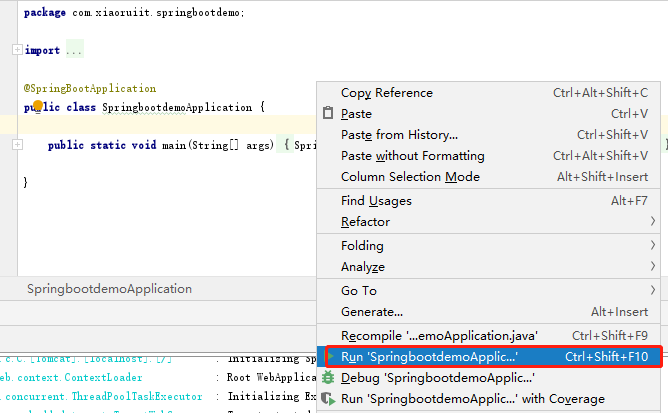
Task: Choose Paste from History...
Action: [x=489, y=135]
